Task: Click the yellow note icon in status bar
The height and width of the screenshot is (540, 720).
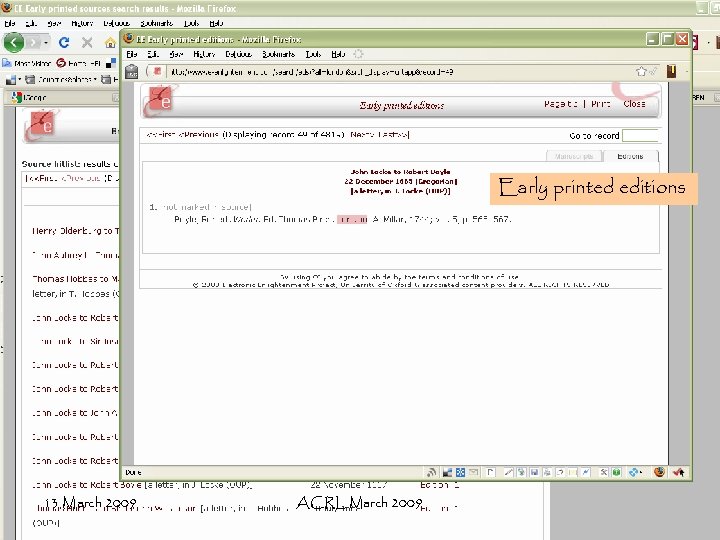Action: tap(573, 472)
